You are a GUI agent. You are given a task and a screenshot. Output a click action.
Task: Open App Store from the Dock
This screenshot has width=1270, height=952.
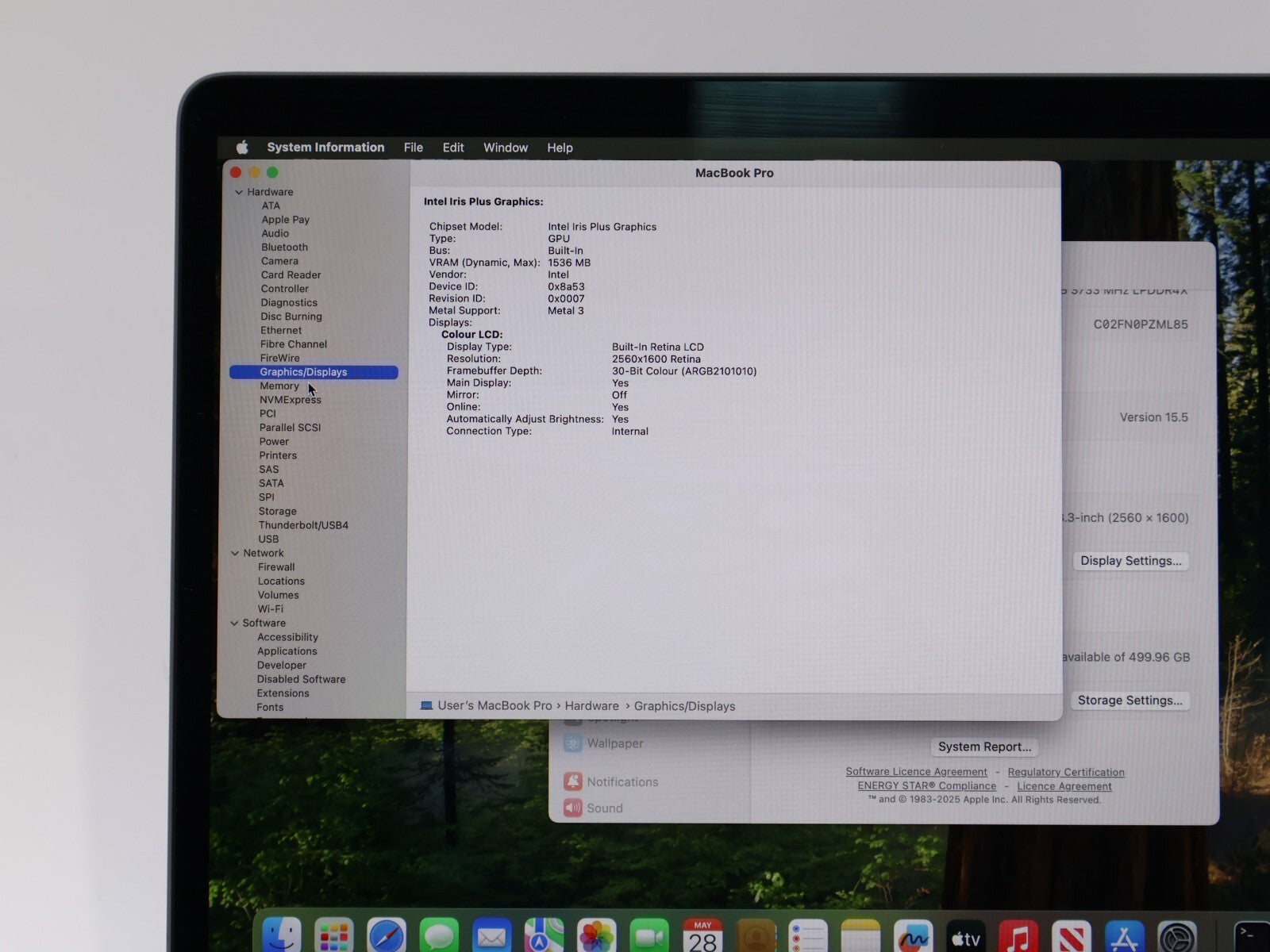click(x=1124, y=936)
